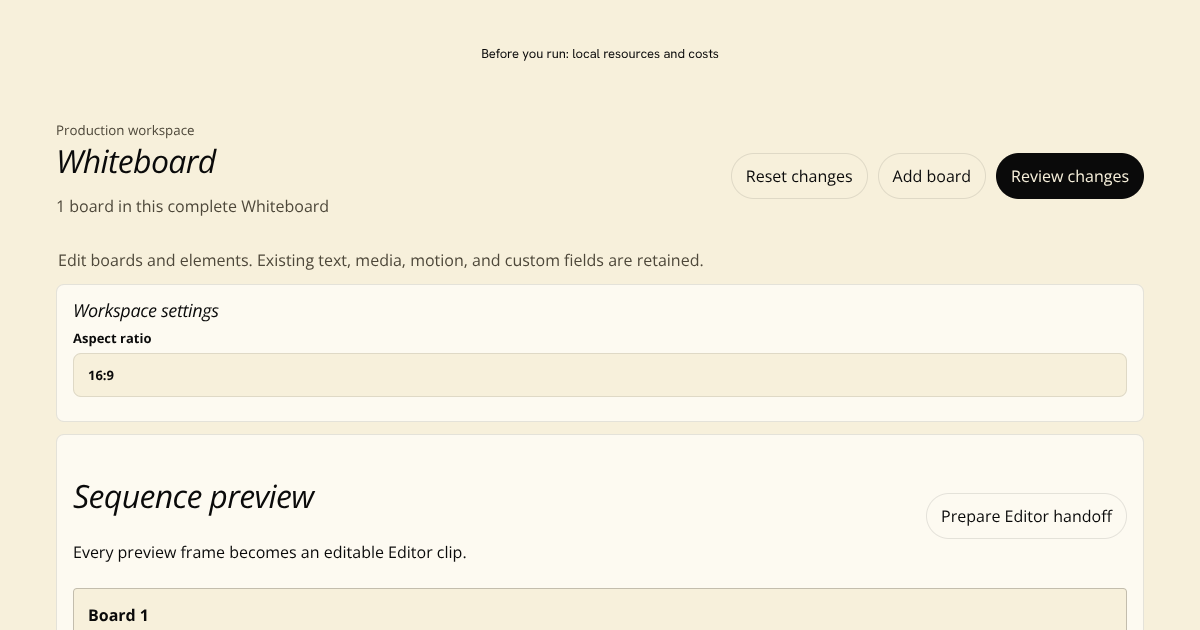Open the Aspect ratio 16:9 dropdown
The width and height of the screenshot is (1200, 630).
[600, 375]
